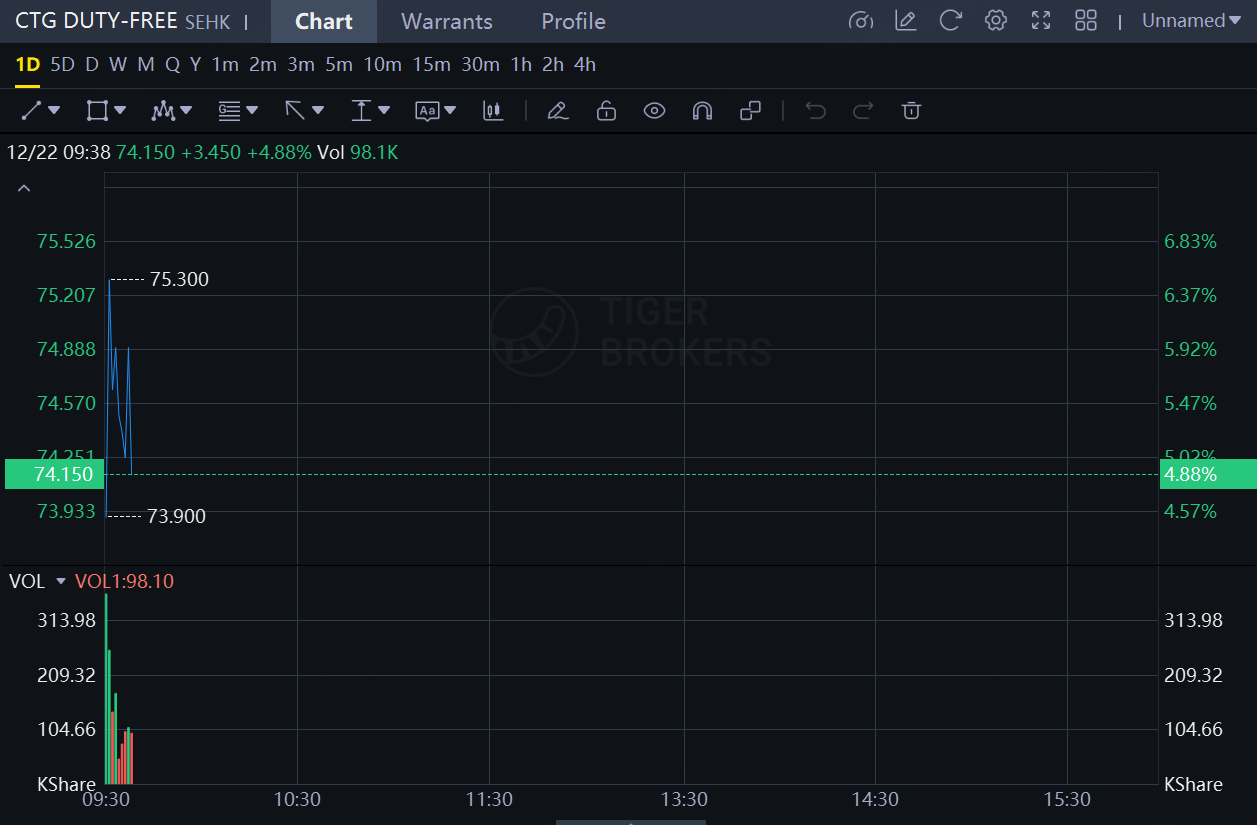Enter fullscreen chart mode
The height and width of the screenshot is (825, 1257).
point(1041,21)
